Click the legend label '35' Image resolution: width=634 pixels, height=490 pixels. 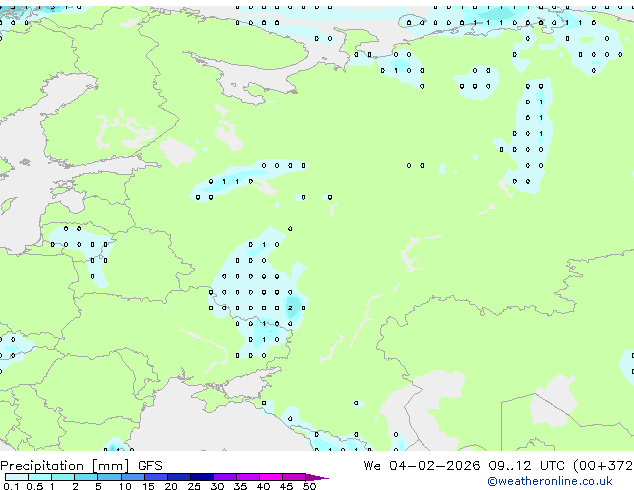(x=240, y=486)
